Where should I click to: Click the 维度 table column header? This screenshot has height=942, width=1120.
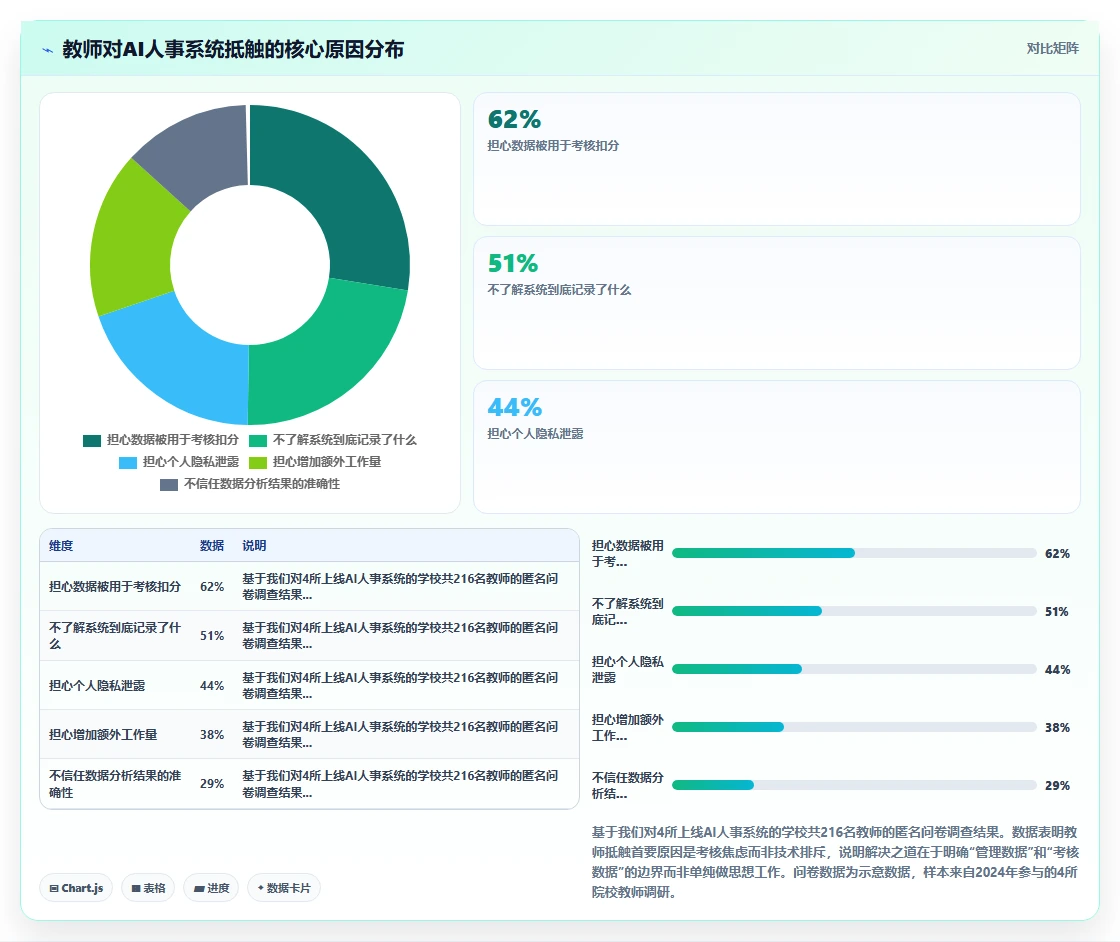[x=61, y=546]
